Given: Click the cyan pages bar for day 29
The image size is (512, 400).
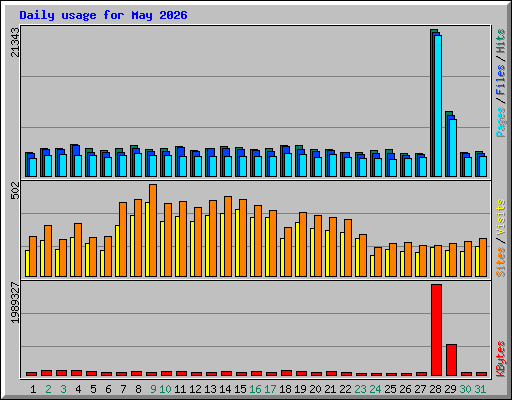Looking at the screenshot, I should [x=453, y=148].
